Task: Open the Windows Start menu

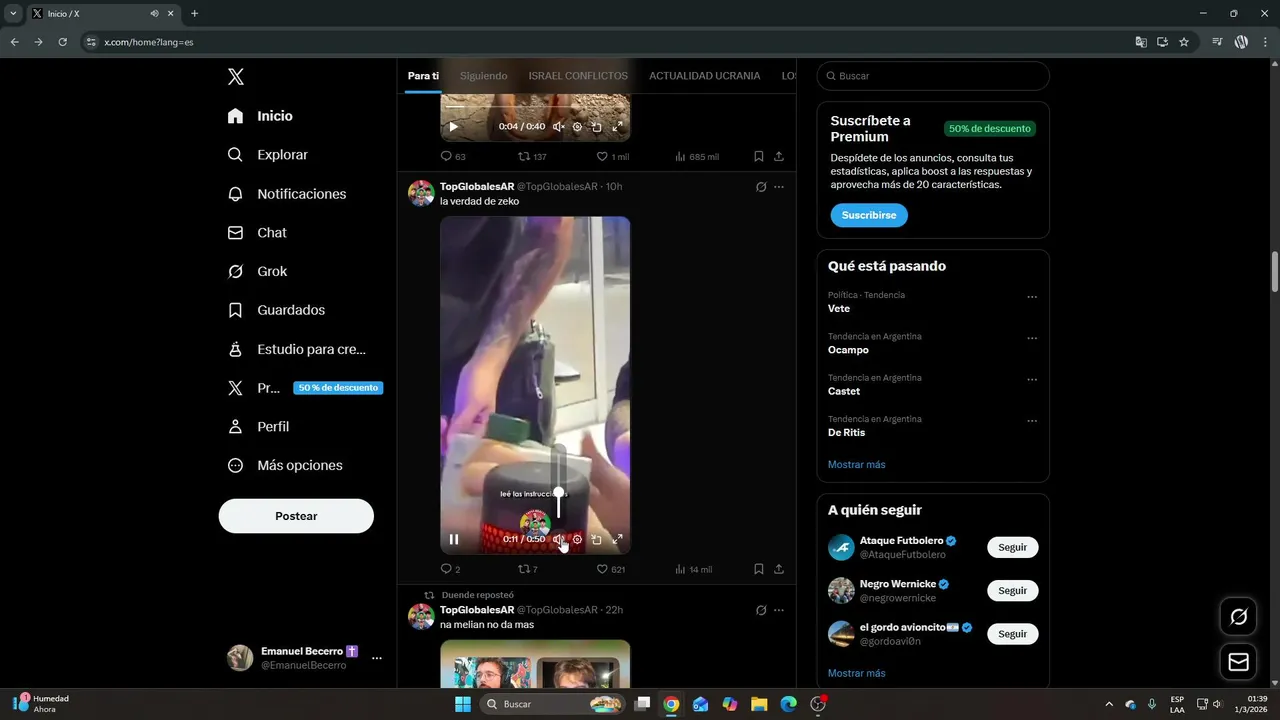Action: [x=463, y=704]
